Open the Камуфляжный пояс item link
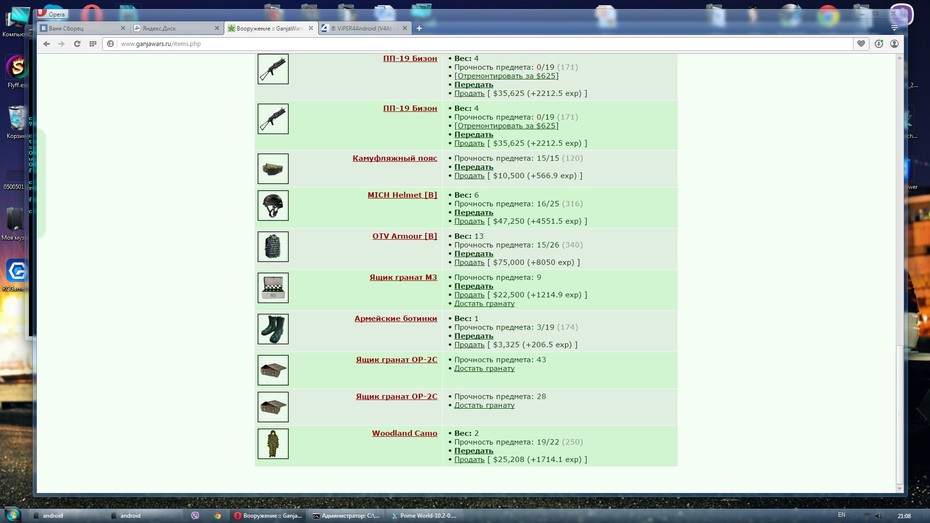This screenshot has height=523, width=930. 394,158
